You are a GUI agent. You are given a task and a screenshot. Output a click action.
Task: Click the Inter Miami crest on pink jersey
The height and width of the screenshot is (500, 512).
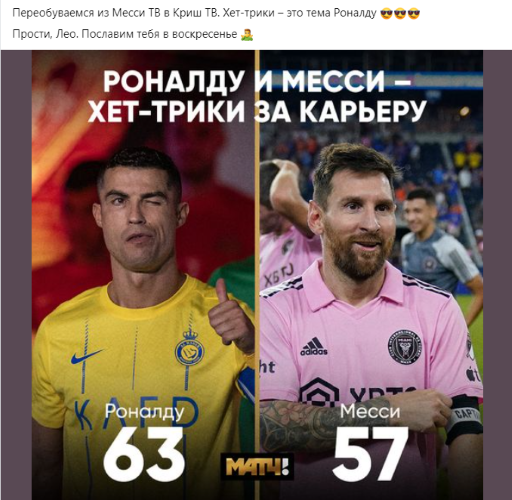pos(404,347)
